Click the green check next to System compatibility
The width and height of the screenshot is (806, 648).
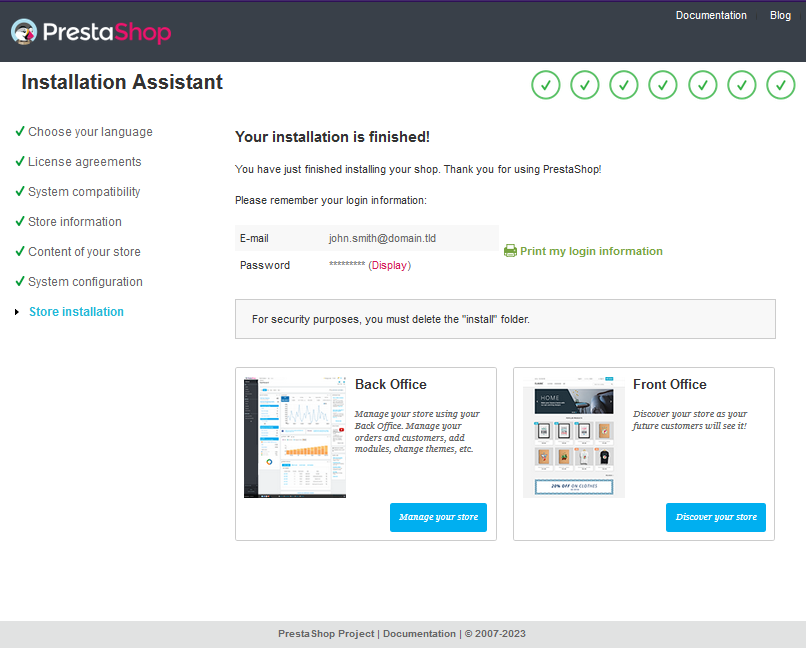(x=19, y=191)
